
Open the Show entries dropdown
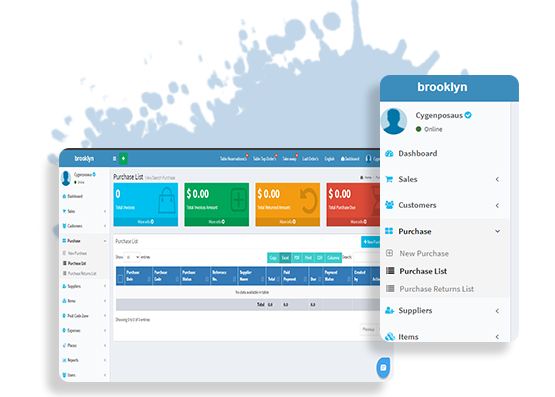[132, 257]
